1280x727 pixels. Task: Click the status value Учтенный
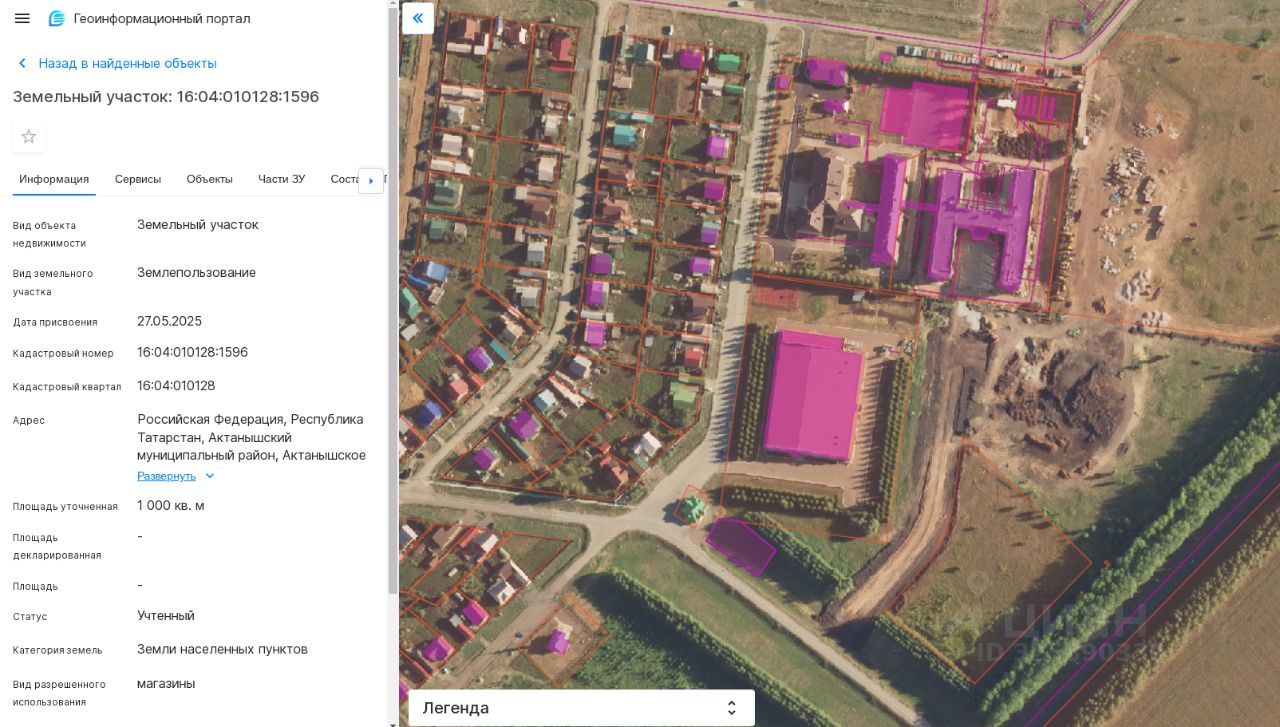click(166, 616)
